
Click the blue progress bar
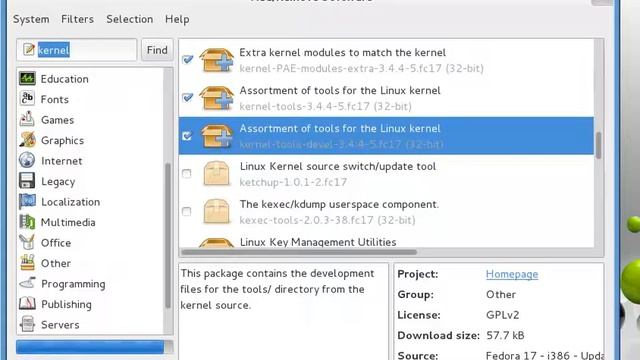90,347
